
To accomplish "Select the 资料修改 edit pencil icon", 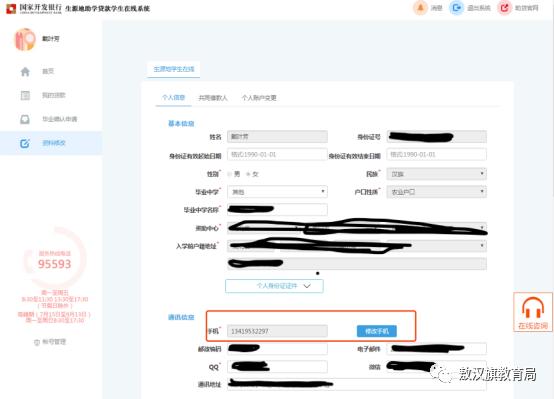I will (x=25, y=143).
